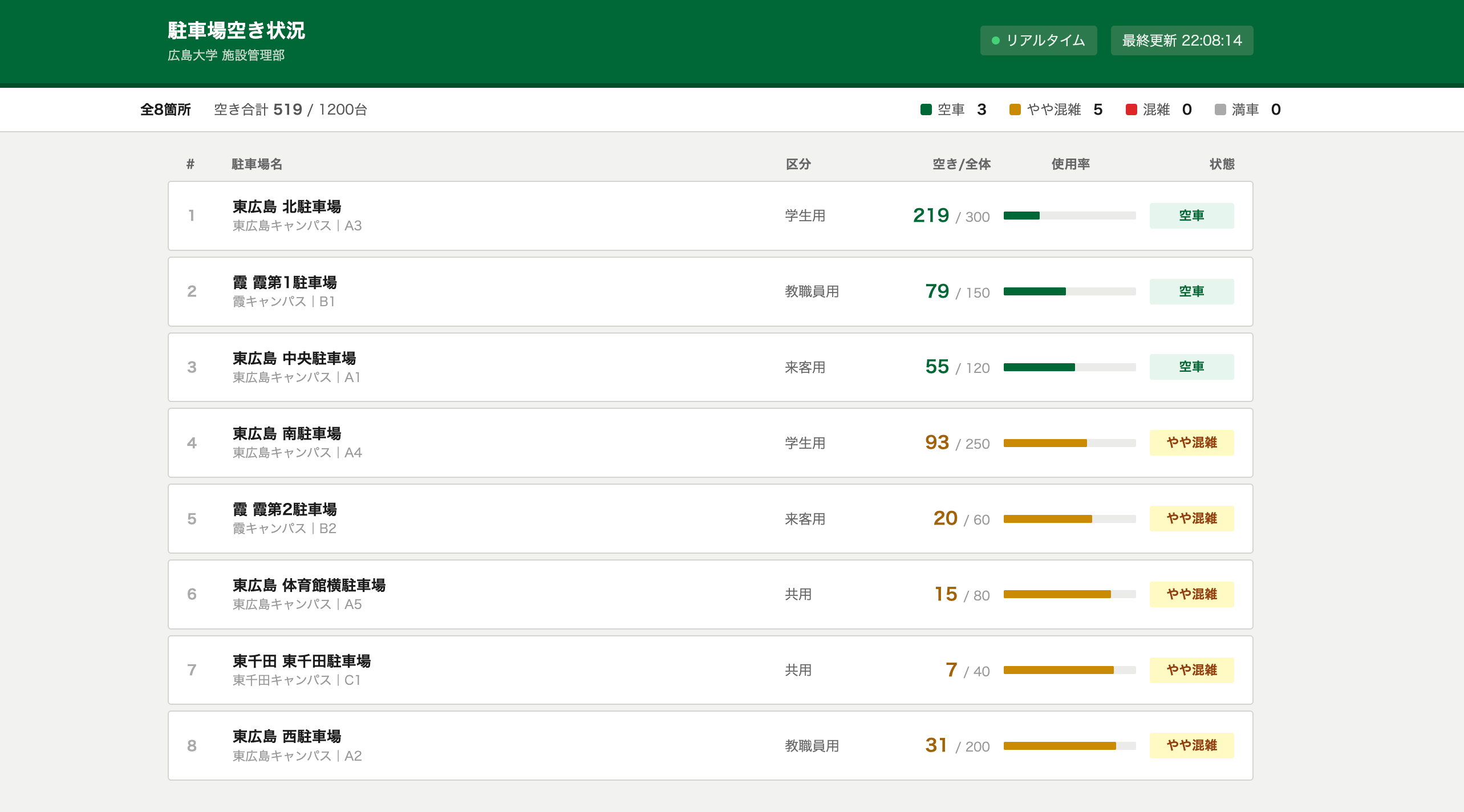The image size is (1464, 812).
Task: Select the やや混雑 badge for 霞 霞第2駐車場
Action: click(x=1191, y=518)
